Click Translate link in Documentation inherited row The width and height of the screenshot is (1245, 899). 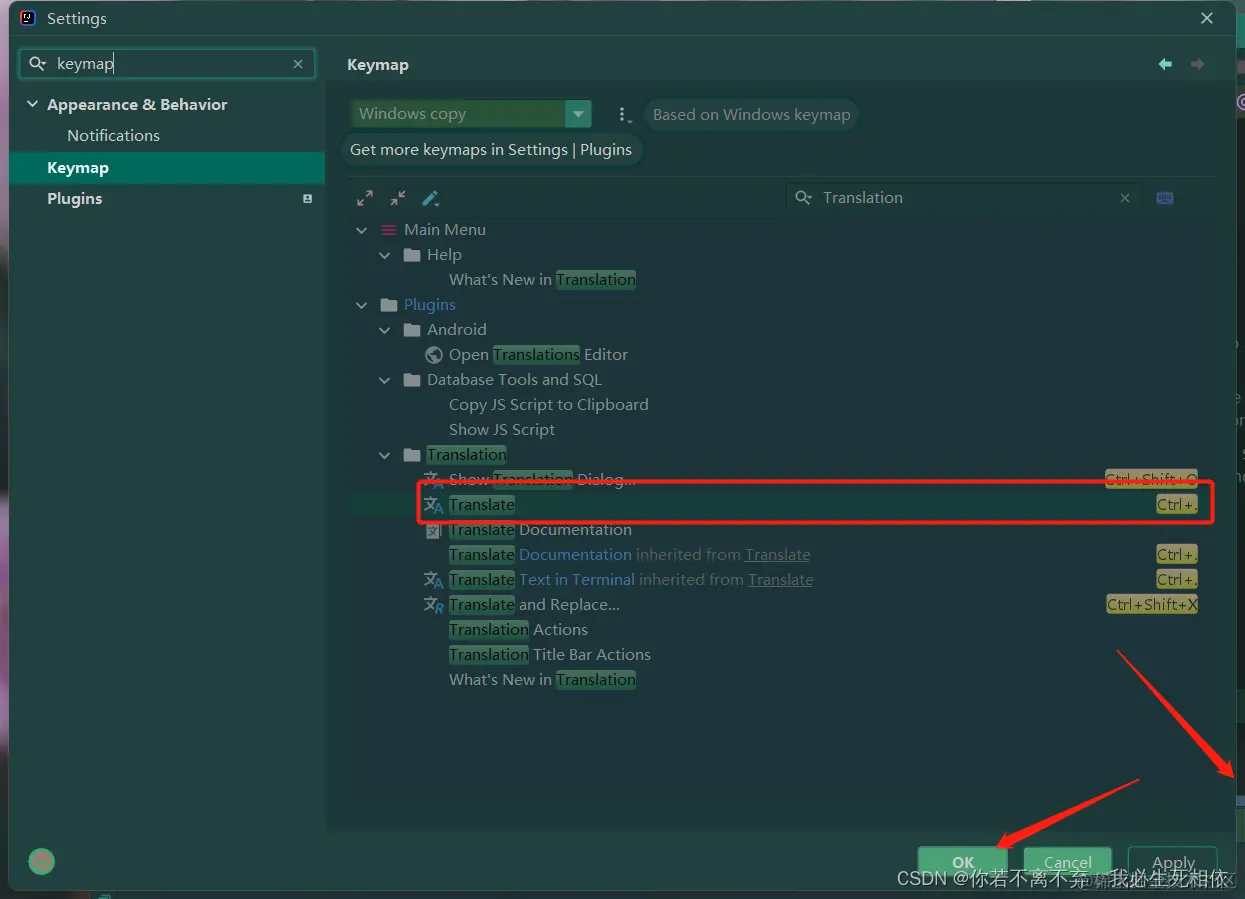pyautogui.click(x=777, y=555)
